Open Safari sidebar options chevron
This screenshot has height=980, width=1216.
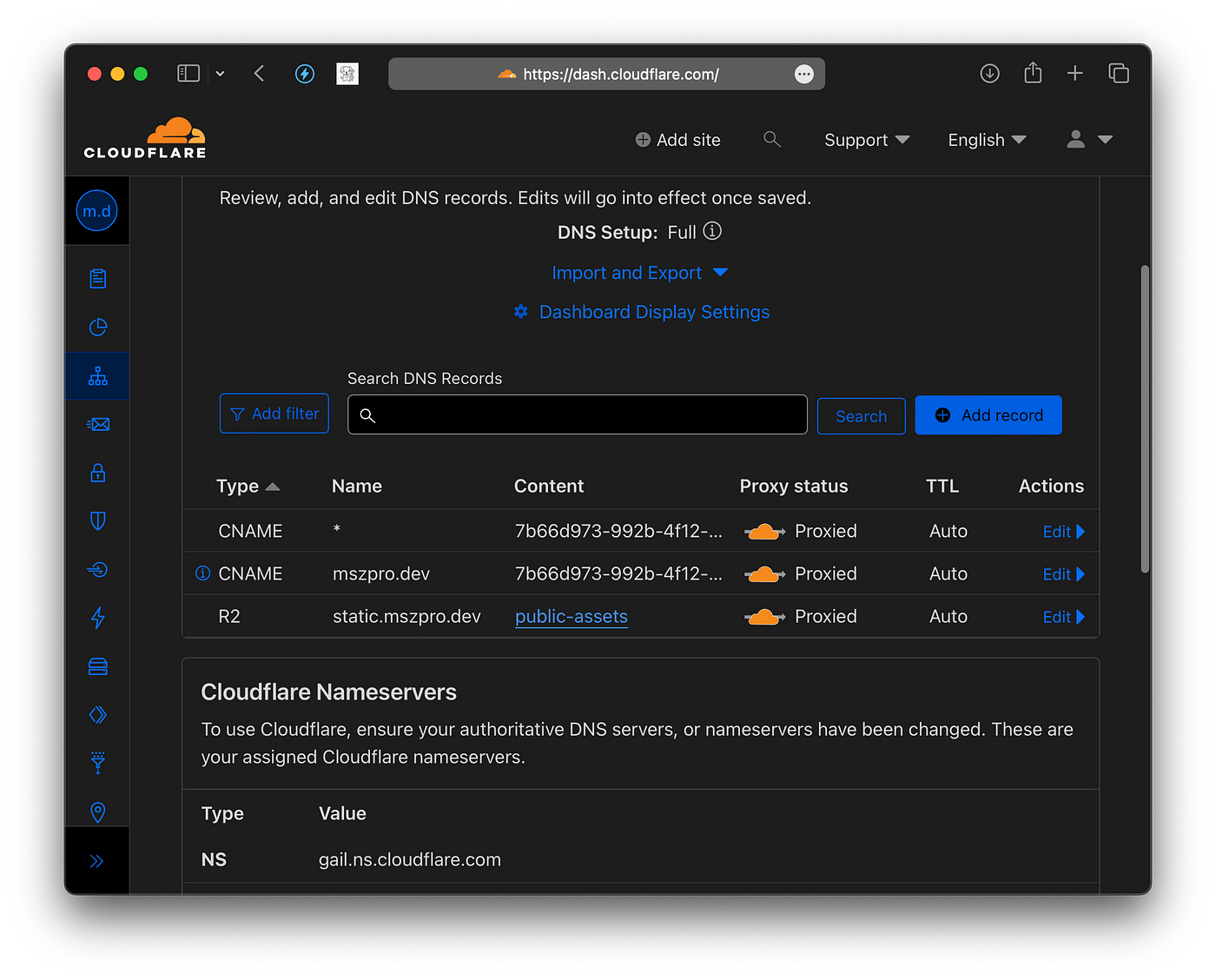pyautogui.click(x=220, y=74)
